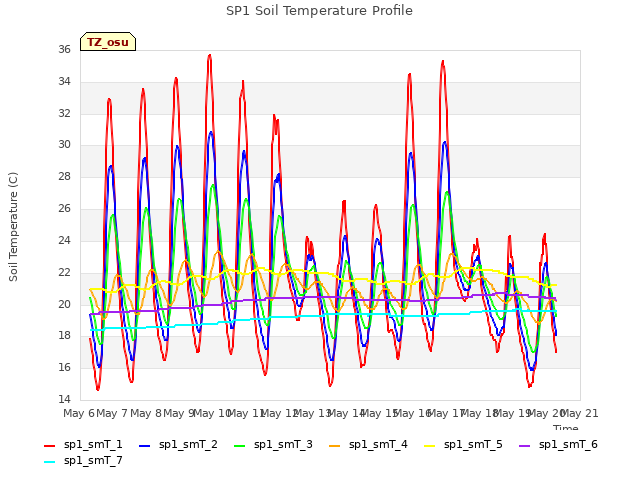Click the partially visible Time axis label
640x480 pixels.
click(566, 427)
